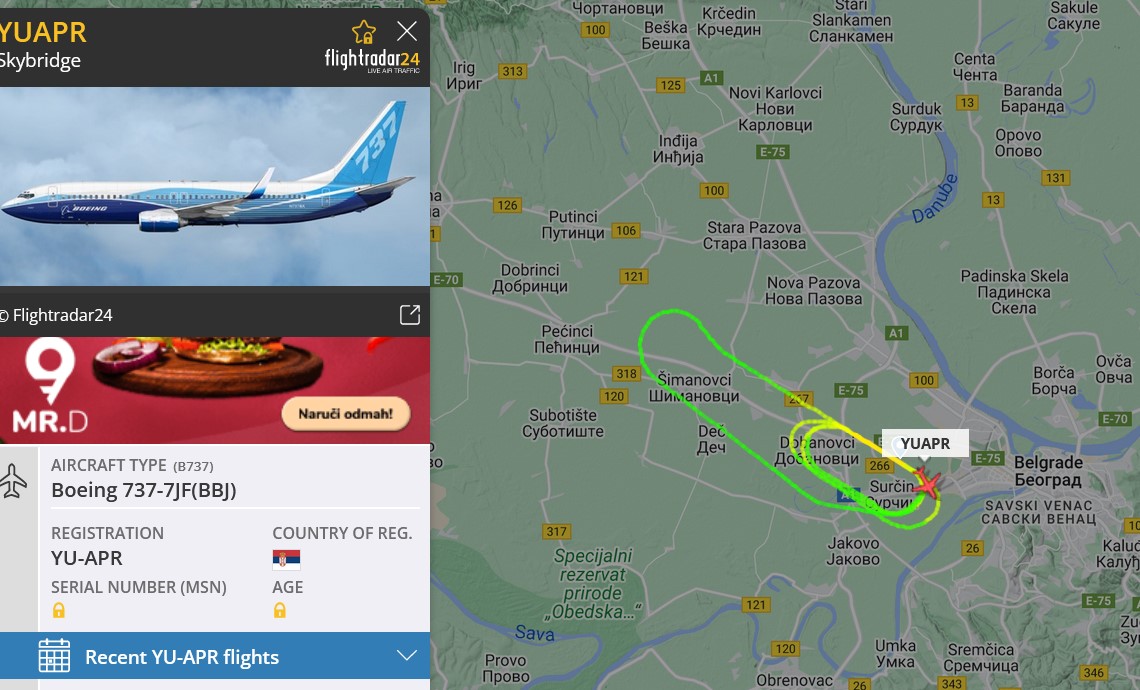Viewport: 1140px width, 690px height.
Task: Click the YUAPR callsign heading
Action: coord(44,33)
